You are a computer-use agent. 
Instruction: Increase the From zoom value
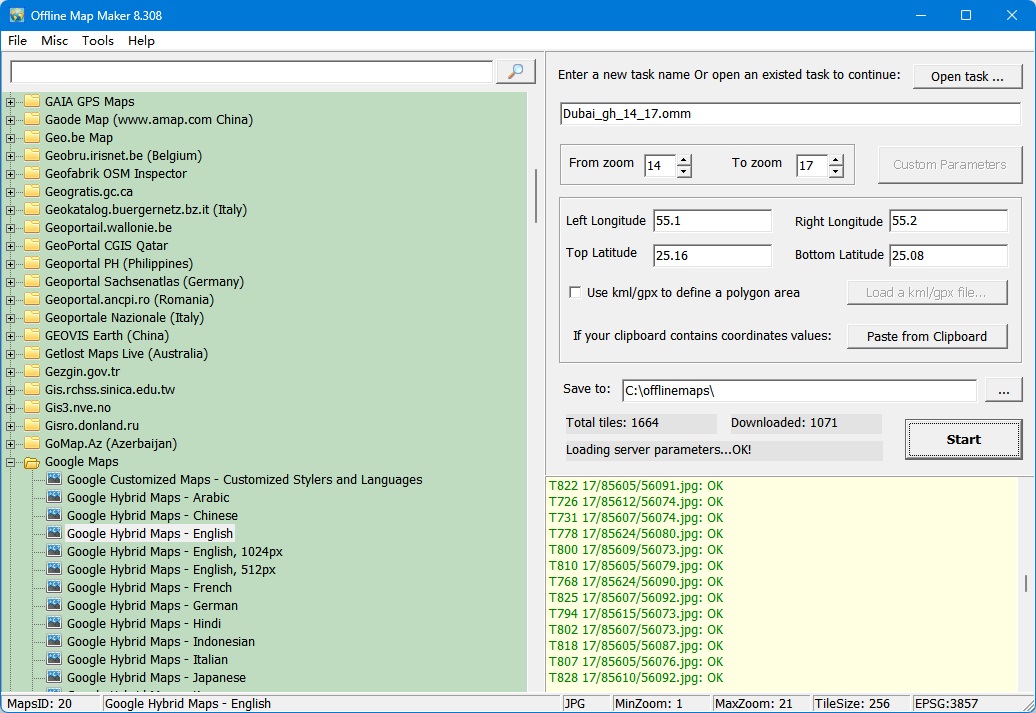pyautogui.click(x=684, y=159)
